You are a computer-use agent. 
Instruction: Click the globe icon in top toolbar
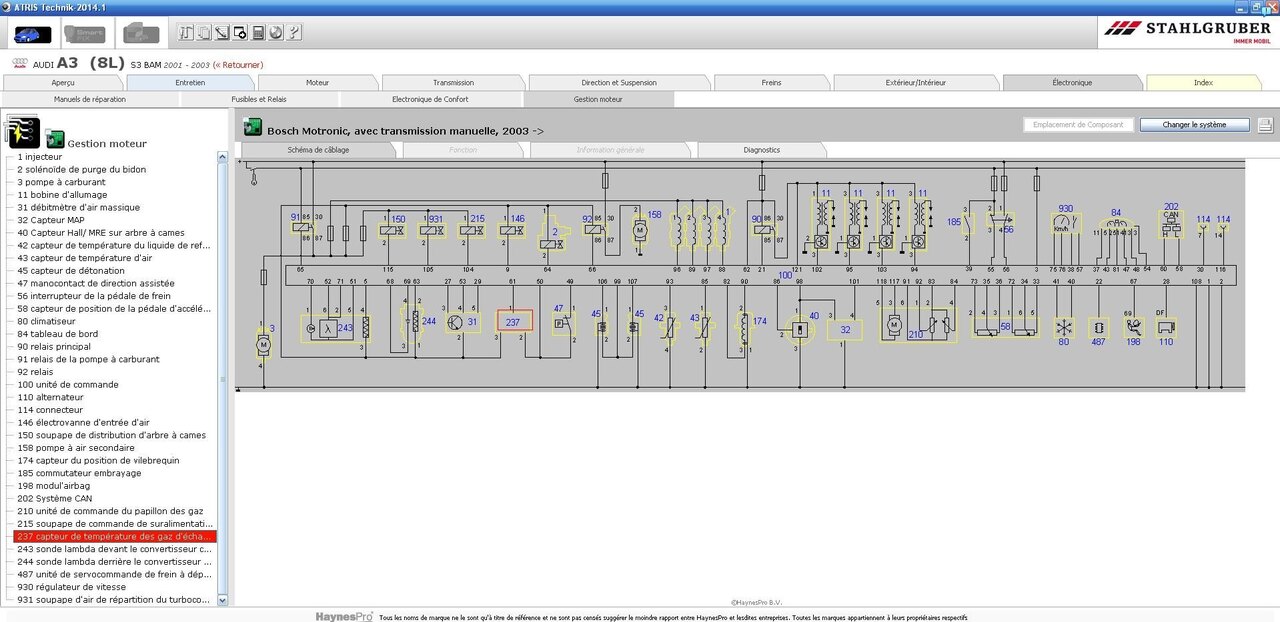pyautogui.click(x=276, y=33)
